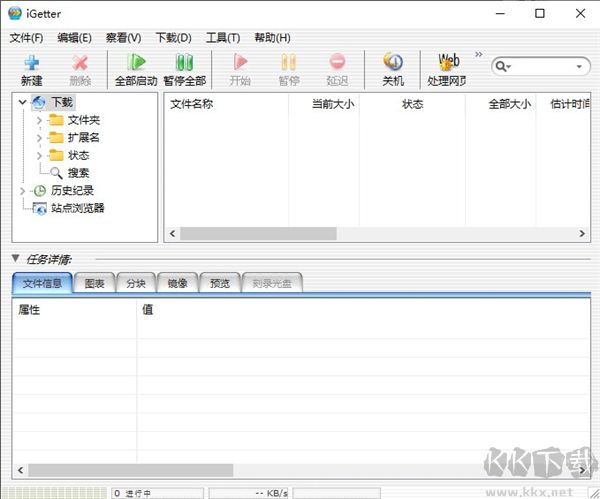
Task: Sort by 当前大小 column header
Action: [x=324, y=104]
